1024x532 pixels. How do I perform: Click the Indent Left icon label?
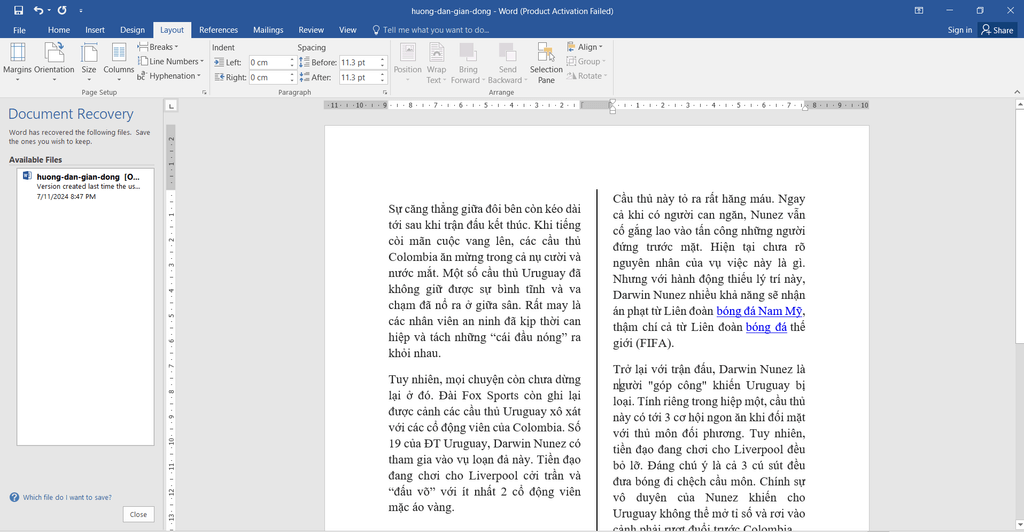(219, 63)
